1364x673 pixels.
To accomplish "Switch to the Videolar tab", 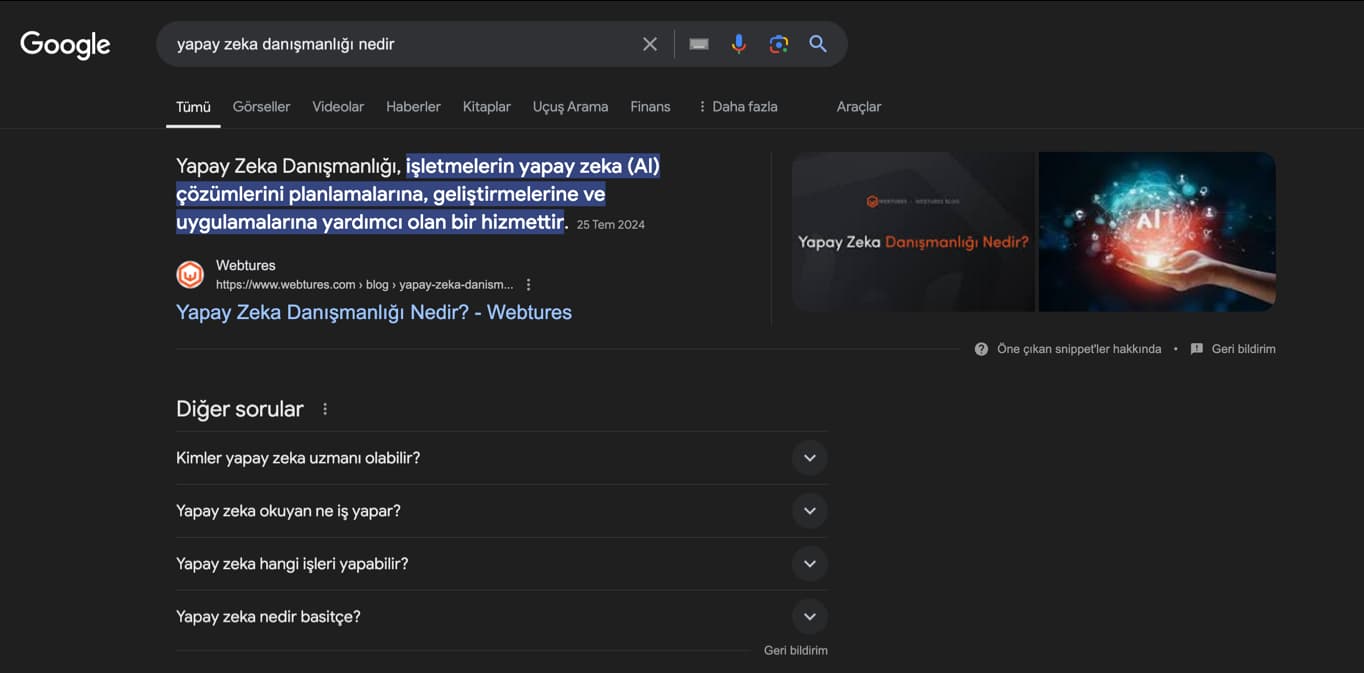I will pyautogui.click(x=338, y=106).
